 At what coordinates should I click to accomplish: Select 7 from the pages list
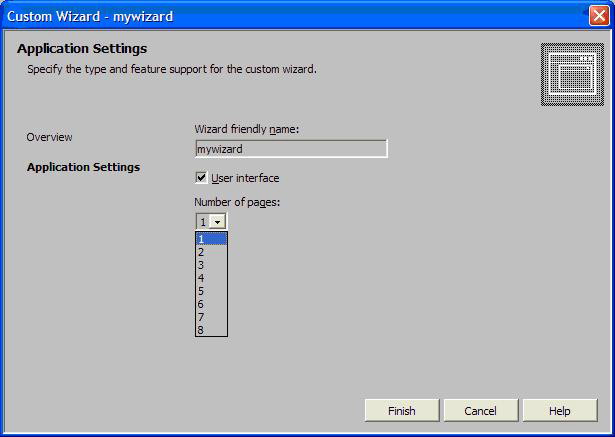coord(211,317)
